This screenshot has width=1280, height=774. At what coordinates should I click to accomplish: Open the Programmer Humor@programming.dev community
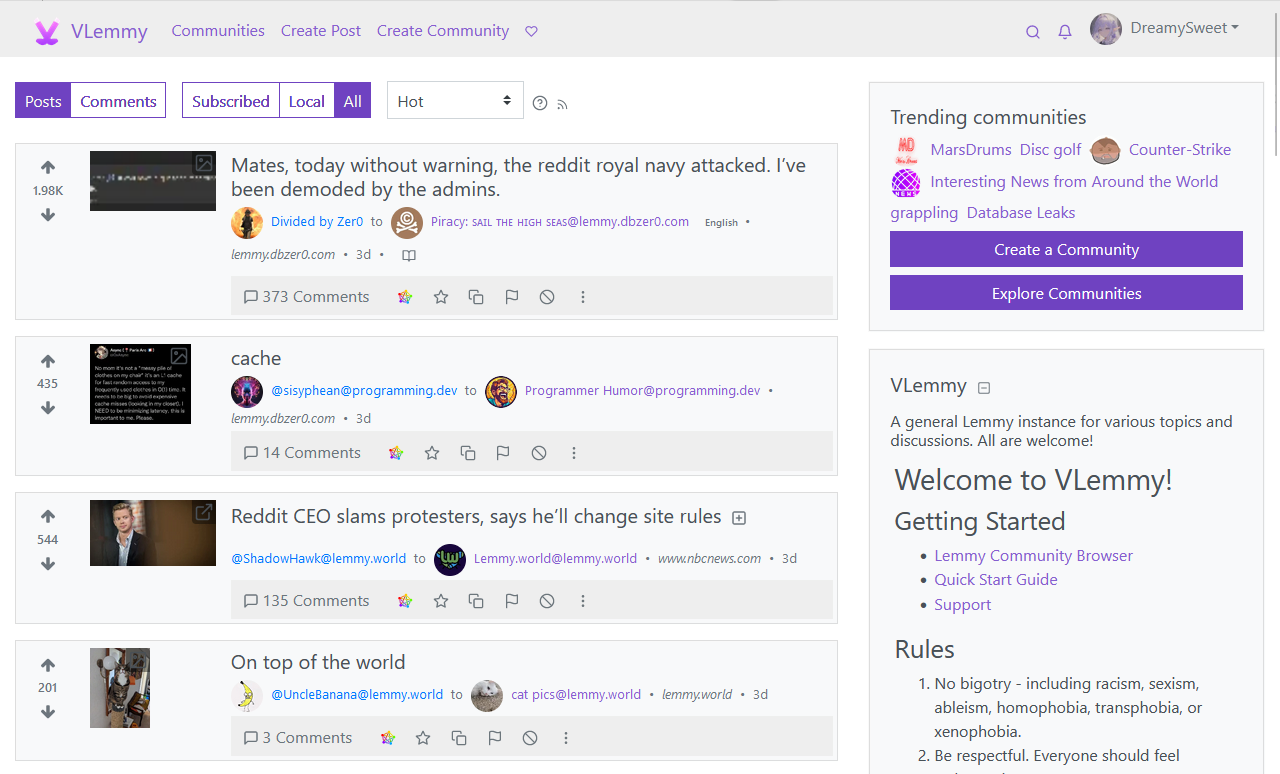click(642, 391)
